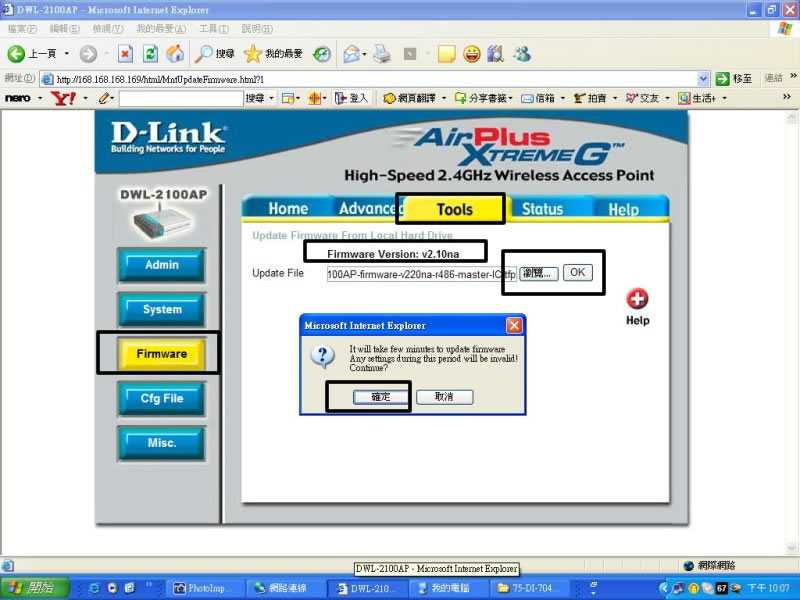This screenshot has width=800, height=600.
Task: Expand the Mail icon dropdown arrow
Action: tap(364, 54)
